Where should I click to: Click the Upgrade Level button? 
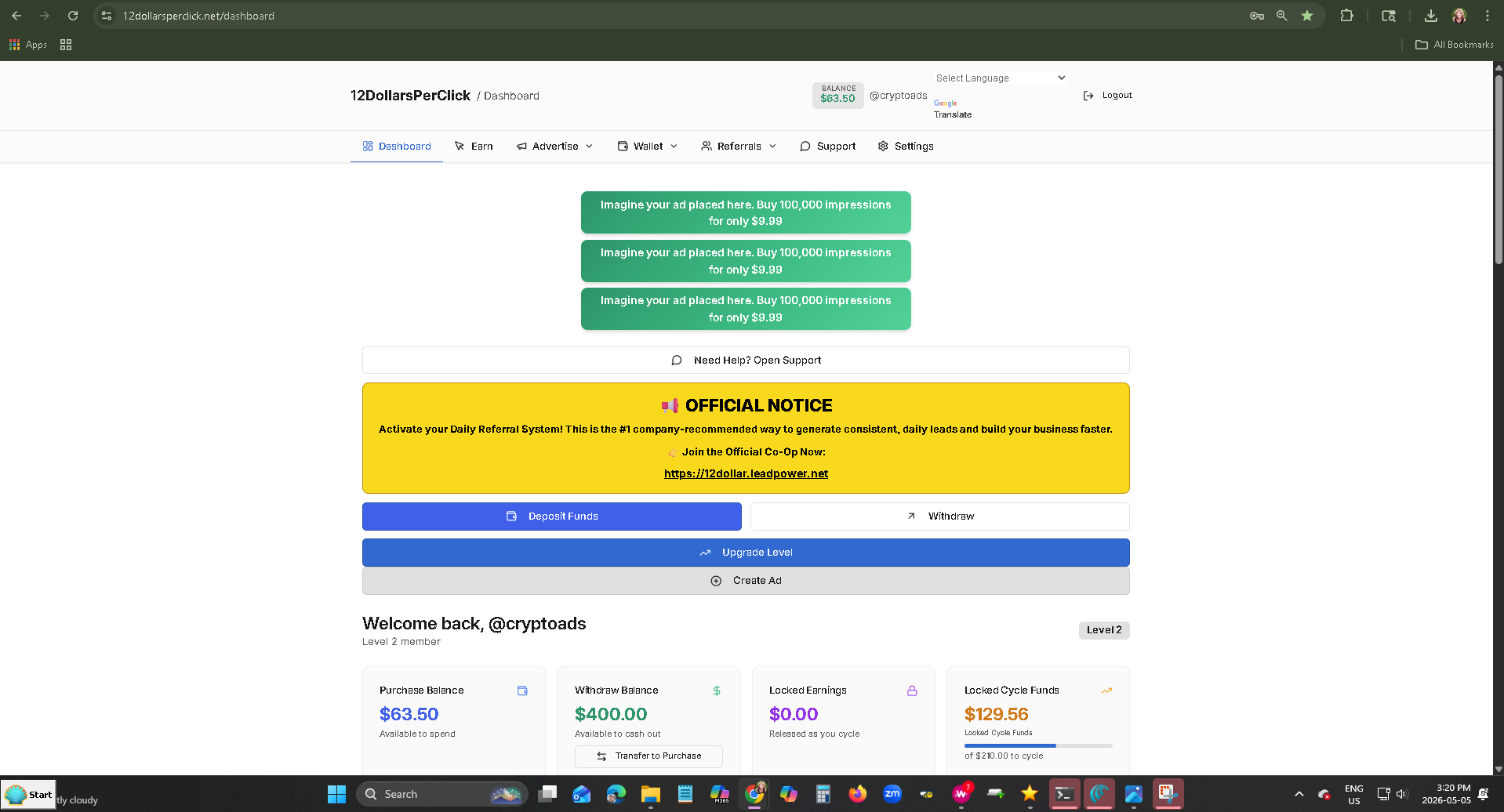click(746, 553)
